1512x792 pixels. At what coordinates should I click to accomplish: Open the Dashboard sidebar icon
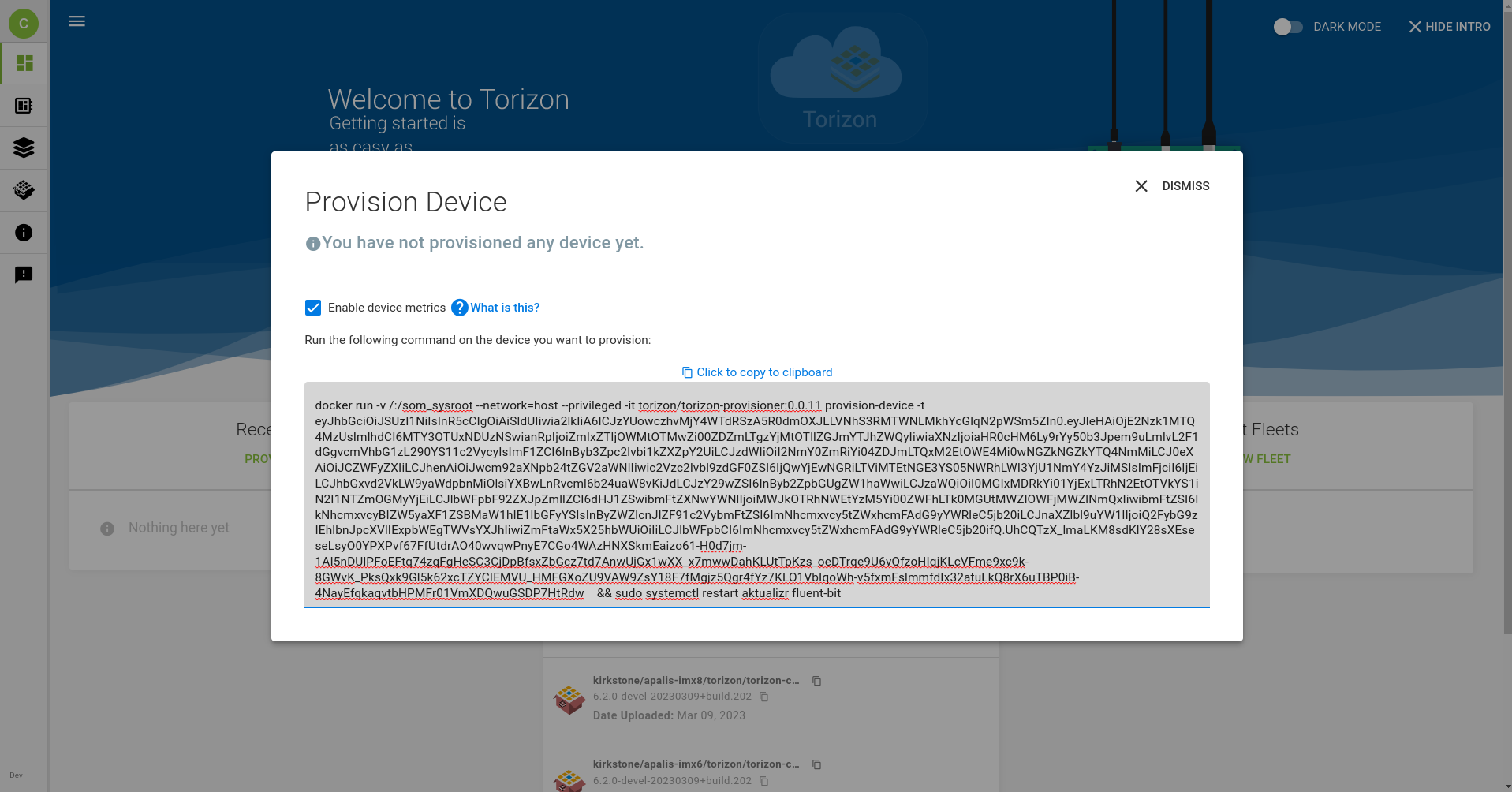(24, 63)
